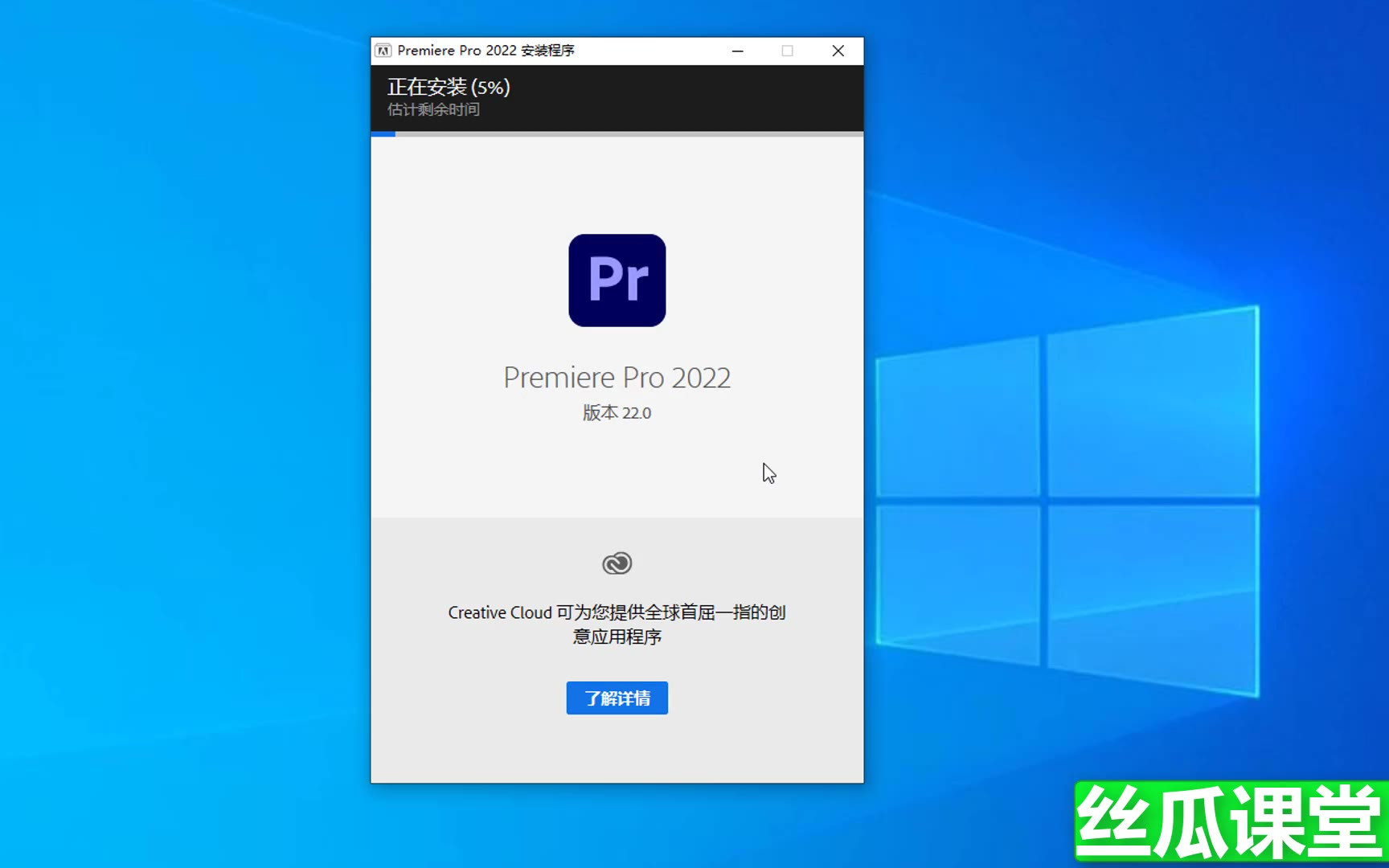Click the upper-right pane of wallpaper Windows logo

pyautogui.click(x=1152, y=406)
